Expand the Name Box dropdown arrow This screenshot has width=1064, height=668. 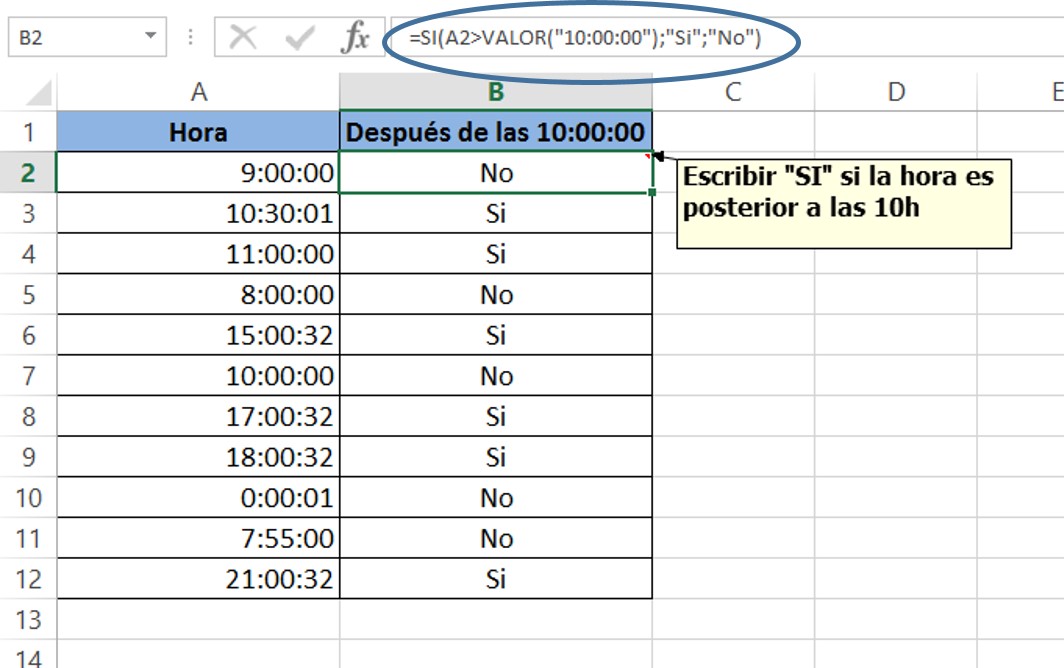click(x=151, y=38)
